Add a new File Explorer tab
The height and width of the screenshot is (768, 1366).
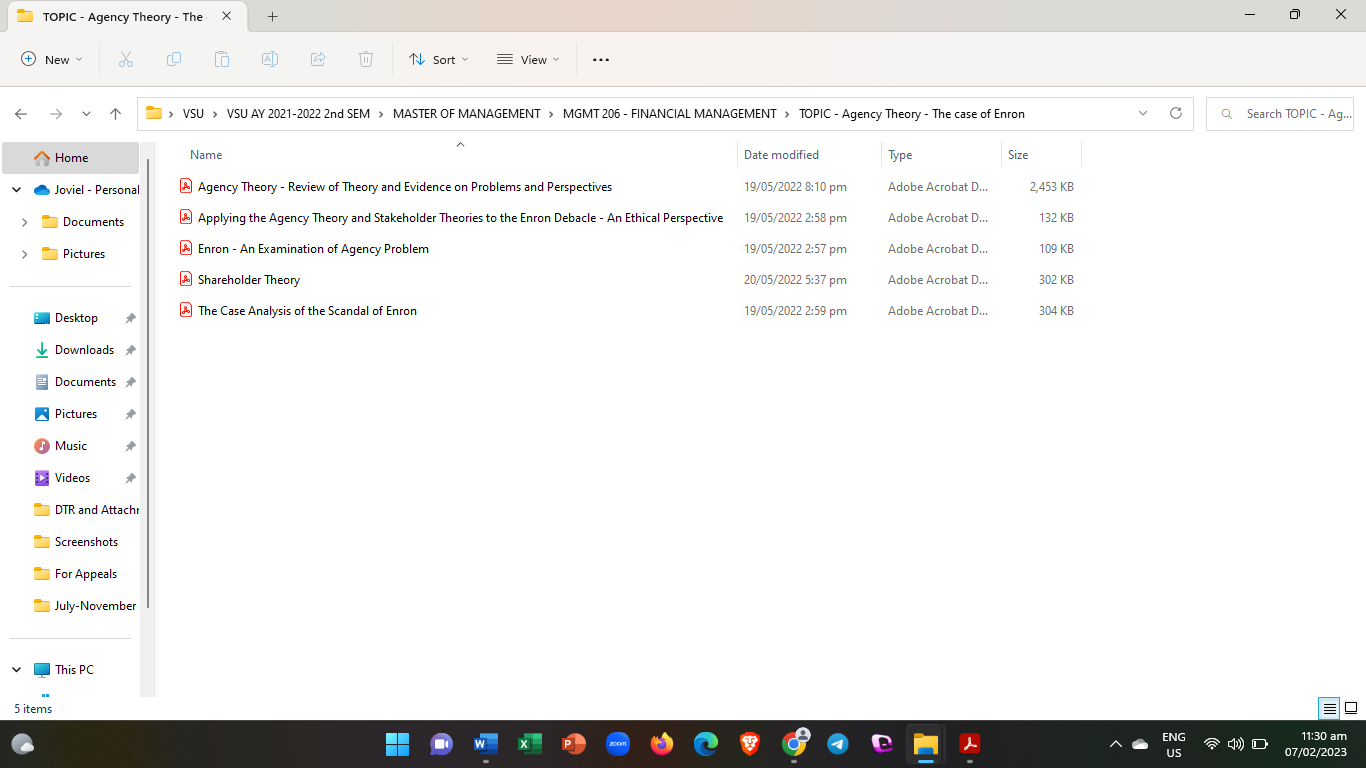click(x=273, y=16)
